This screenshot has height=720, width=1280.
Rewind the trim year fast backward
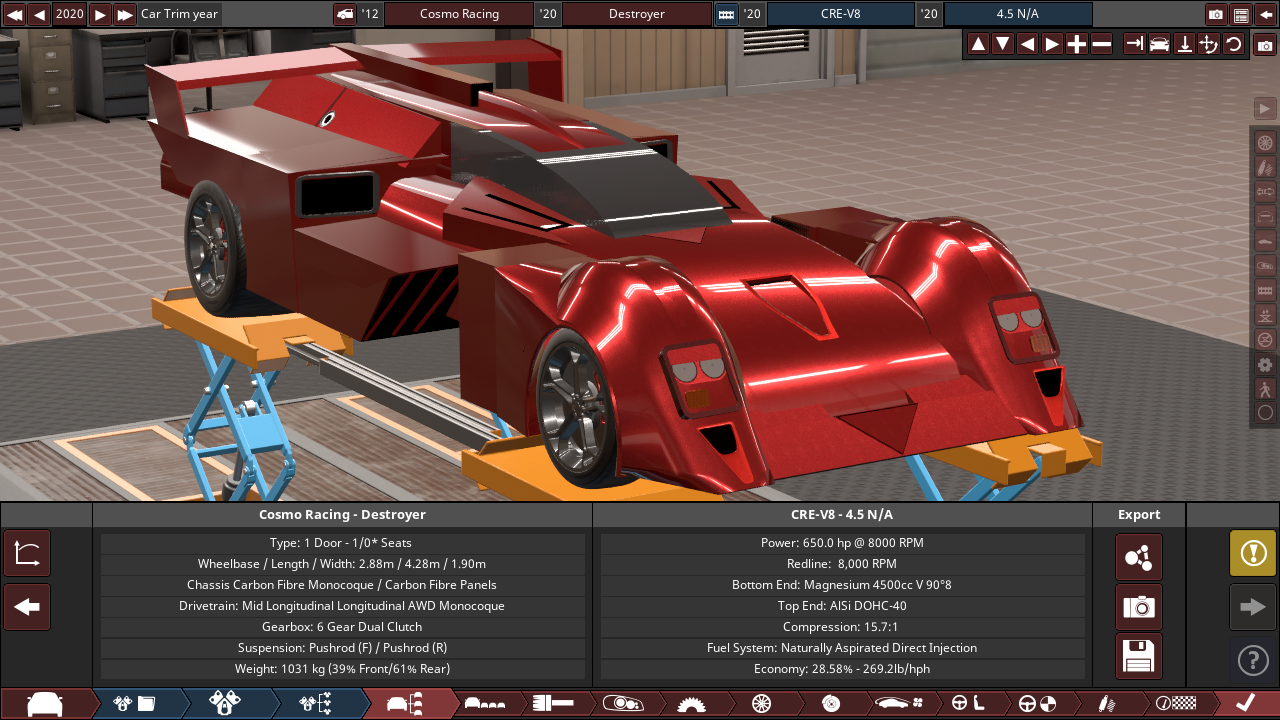(x=14, y=14)
